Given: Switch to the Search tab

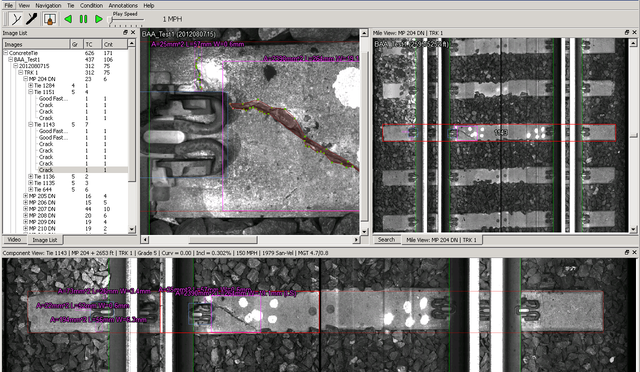Looking at the screenshot, I should coord(386,240).
